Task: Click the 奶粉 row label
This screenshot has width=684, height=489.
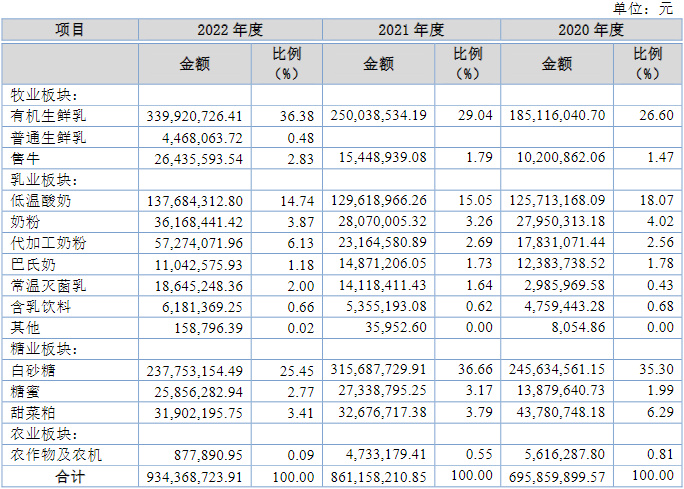Action: tap(25, 222)
